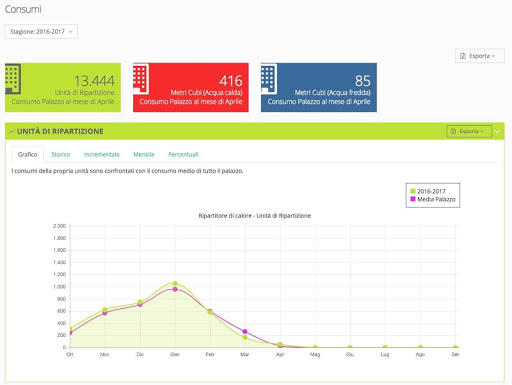Click the file icon in the top Esporta button
Image resolution: width=512 pixels, height=385 pixels.
point(463,56)
